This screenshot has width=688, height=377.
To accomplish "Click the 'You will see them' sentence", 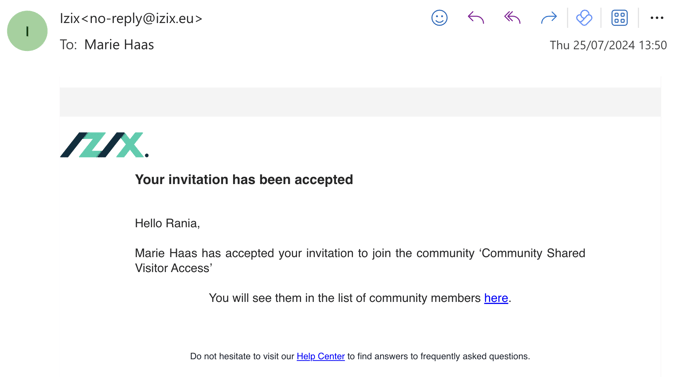I will (360, 298).
